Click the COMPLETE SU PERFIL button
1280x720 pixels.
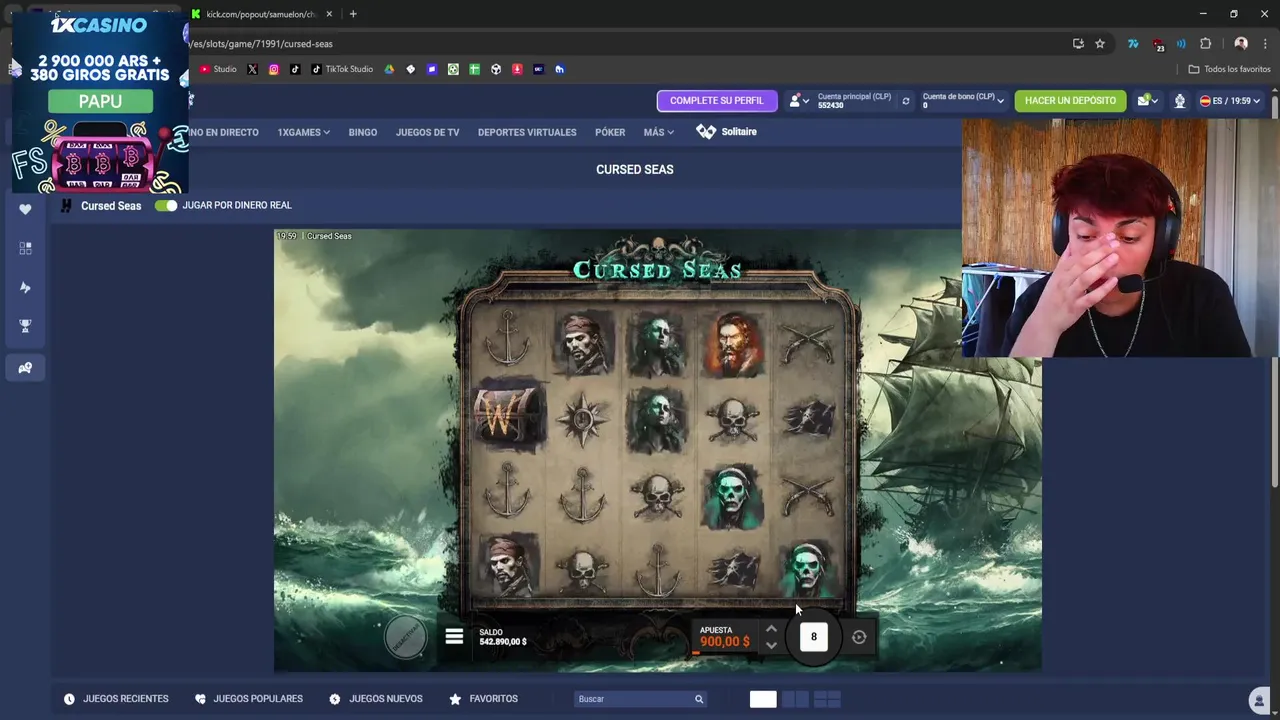coord(716,101)
